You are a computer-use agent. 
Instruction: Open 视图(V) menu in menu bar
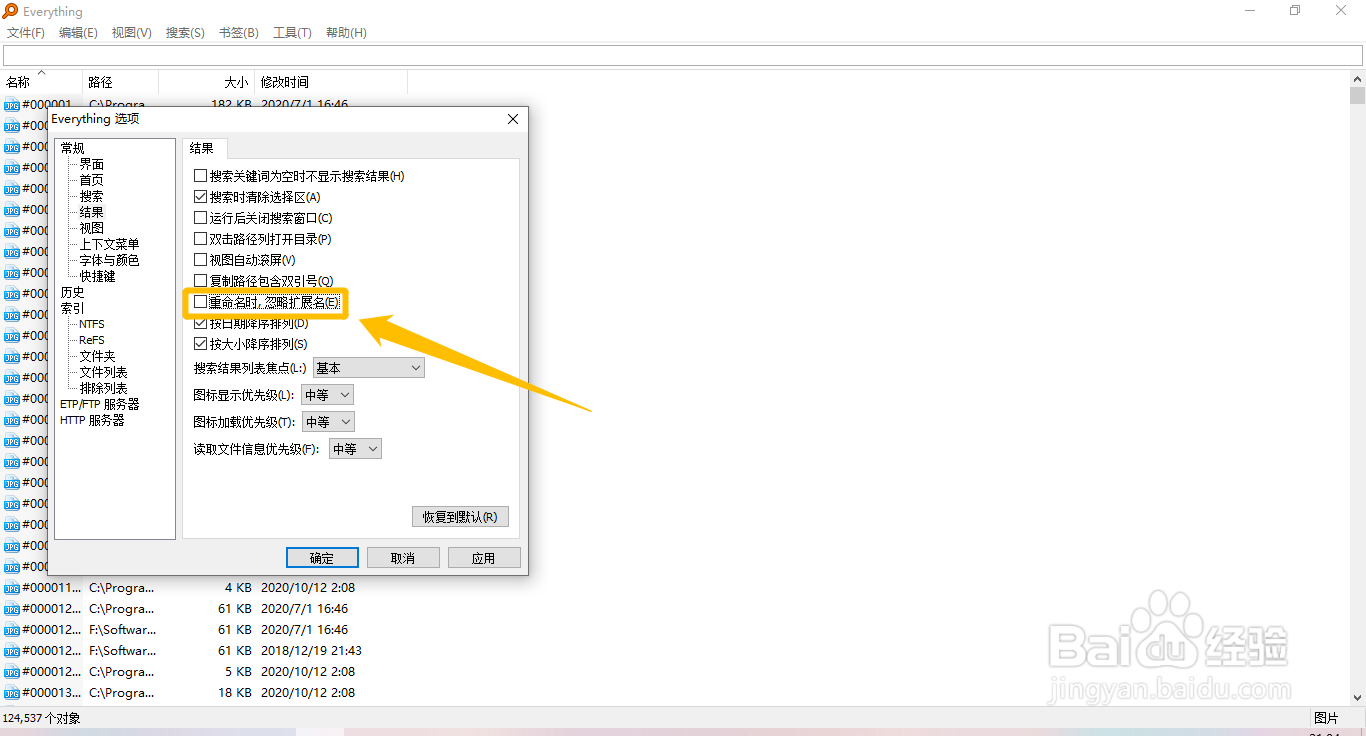pyautogui.click(x=131, y=33)
